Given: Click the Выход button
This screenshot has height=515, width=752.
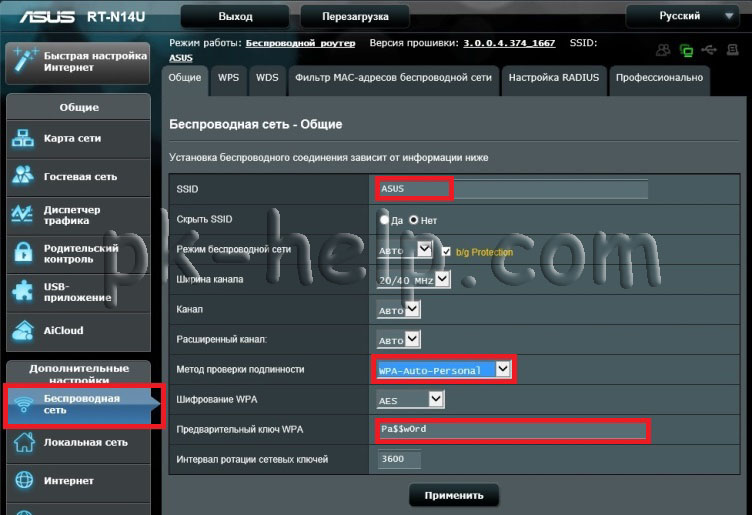Looking at the screenshot, I should click(235, 17).
